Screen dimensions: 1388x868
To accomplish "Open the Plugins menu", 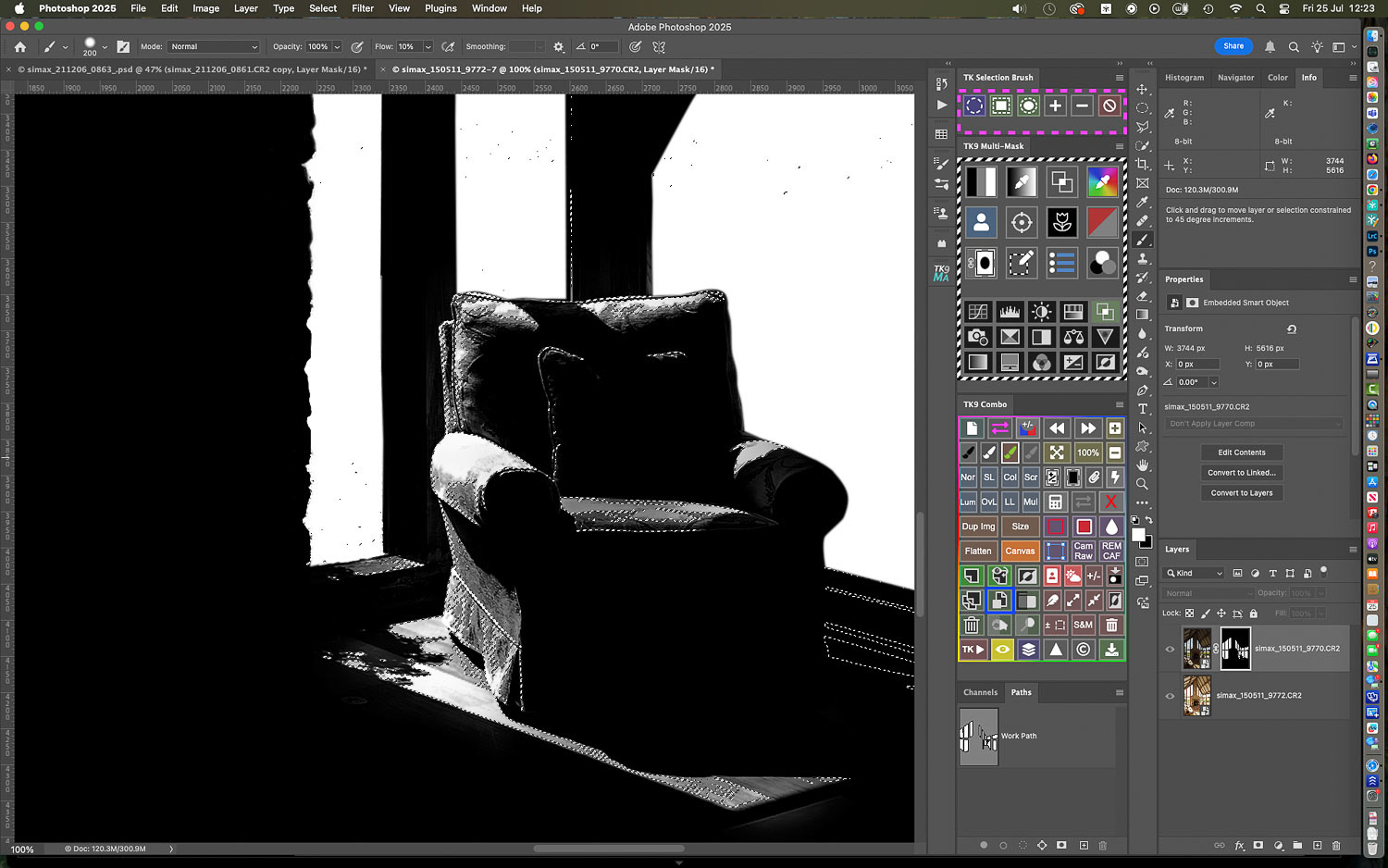I will click(440, 8).
